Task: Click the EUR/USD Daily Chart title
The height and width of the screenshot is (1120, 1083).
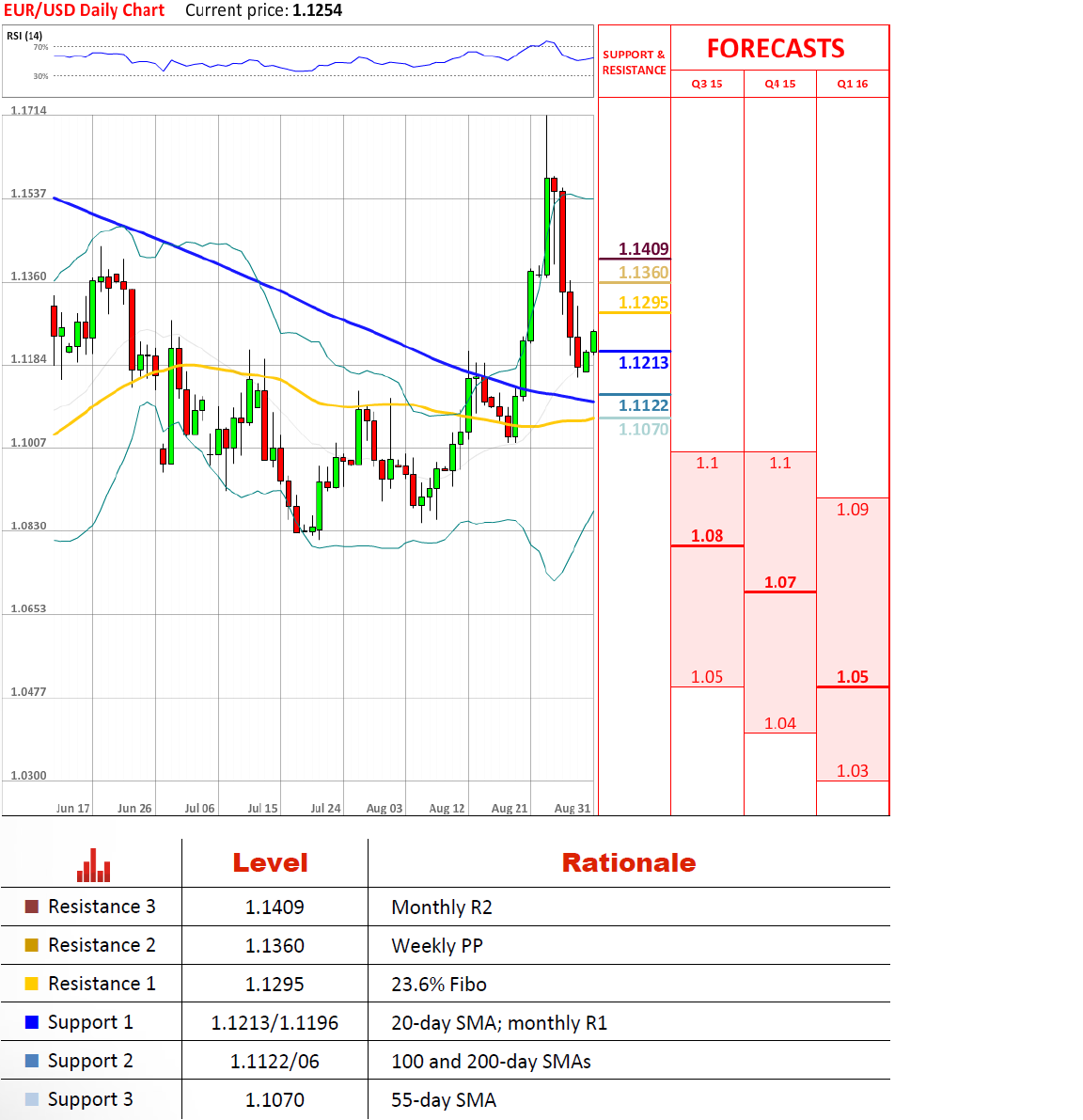Action: coord(85,10)
